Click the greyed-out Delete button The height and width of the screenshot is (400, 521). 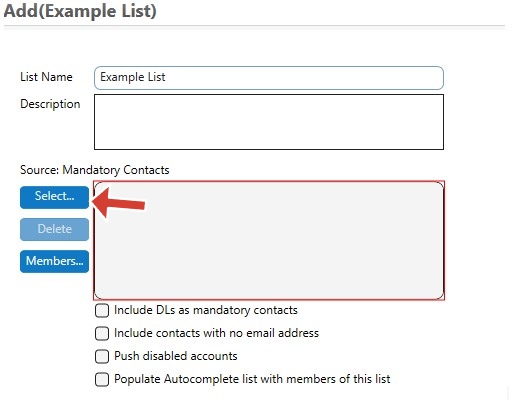(x=54, y=229)
